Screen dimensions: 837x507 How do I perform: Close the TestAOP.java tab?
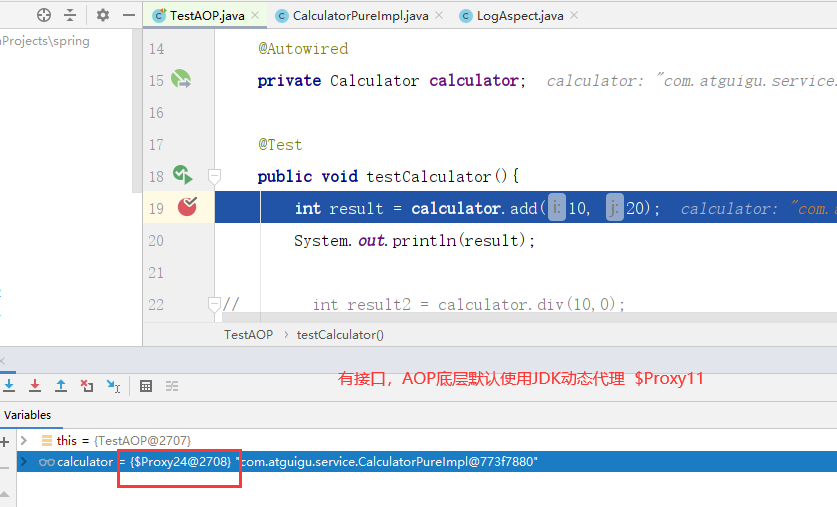pyautogui.click(x=255, y=15)
